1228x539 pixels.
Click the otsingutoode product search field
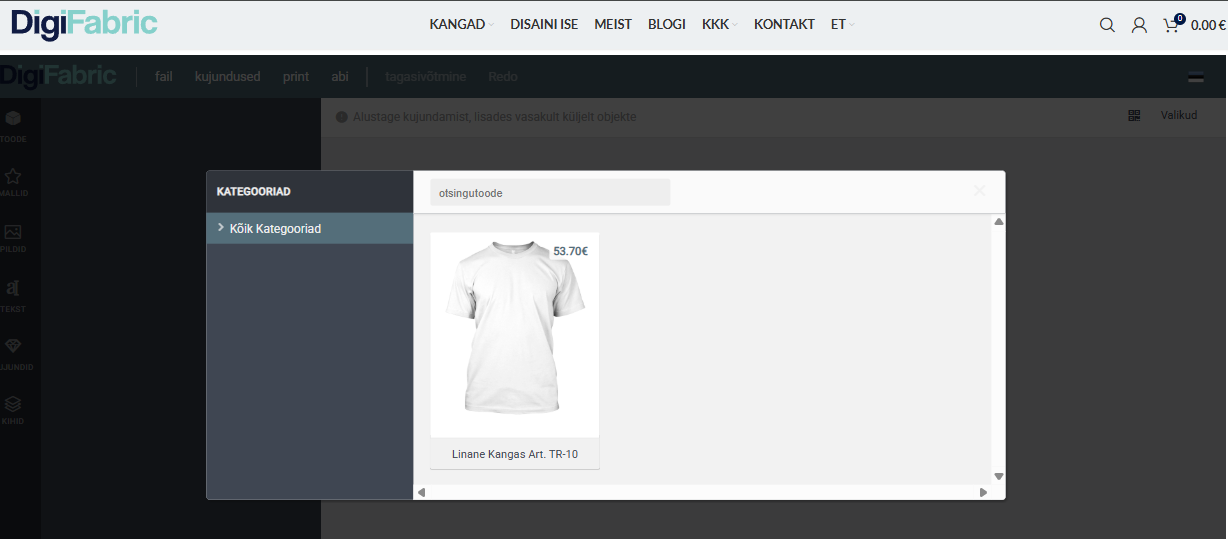pyautogui.click(x=549, y=193)
